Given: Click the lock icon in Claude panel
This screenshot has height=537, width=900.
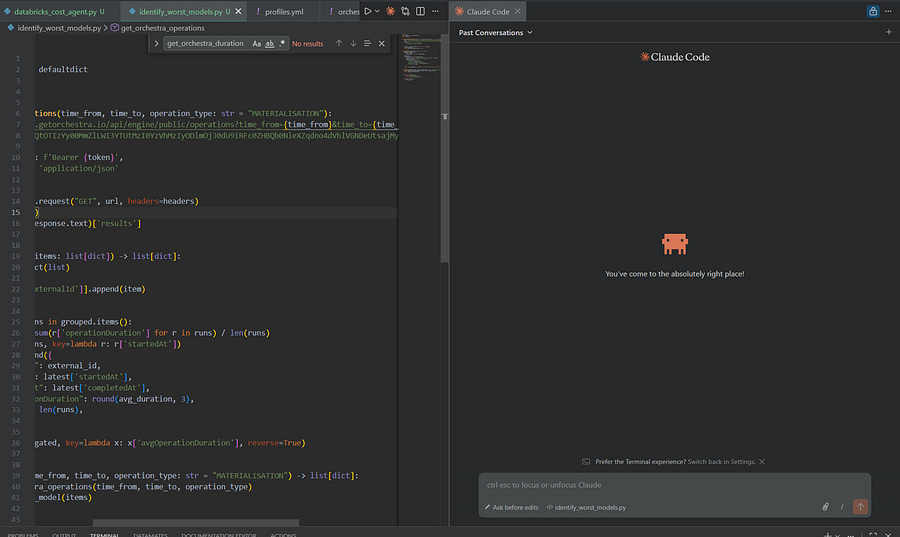Looking at the screenshot, I should click(x=873, y=11).
